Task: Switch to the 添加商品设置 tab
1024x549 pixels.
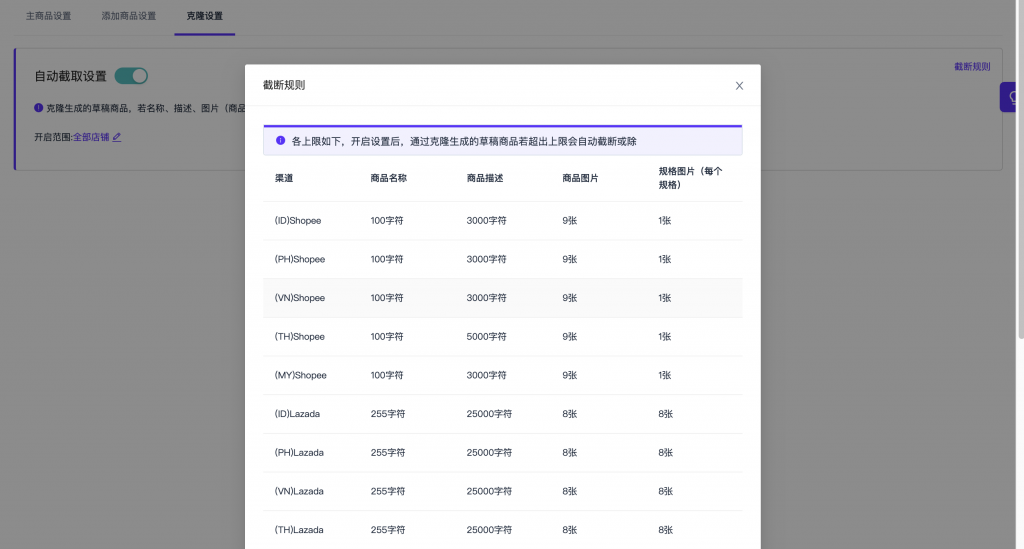Action: pyautogui.click(x=129, y=16)
